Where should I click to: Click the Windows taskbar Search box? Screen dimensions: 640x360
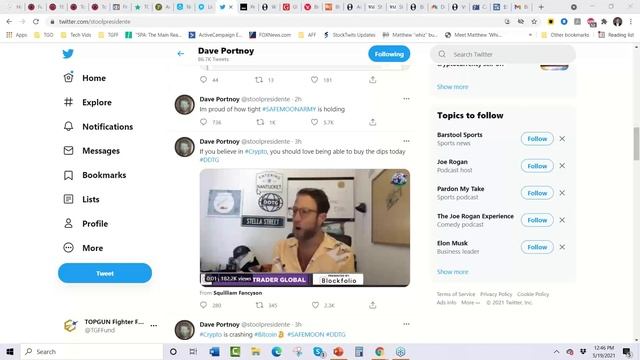pyautogui.click(x=92, y=351)
